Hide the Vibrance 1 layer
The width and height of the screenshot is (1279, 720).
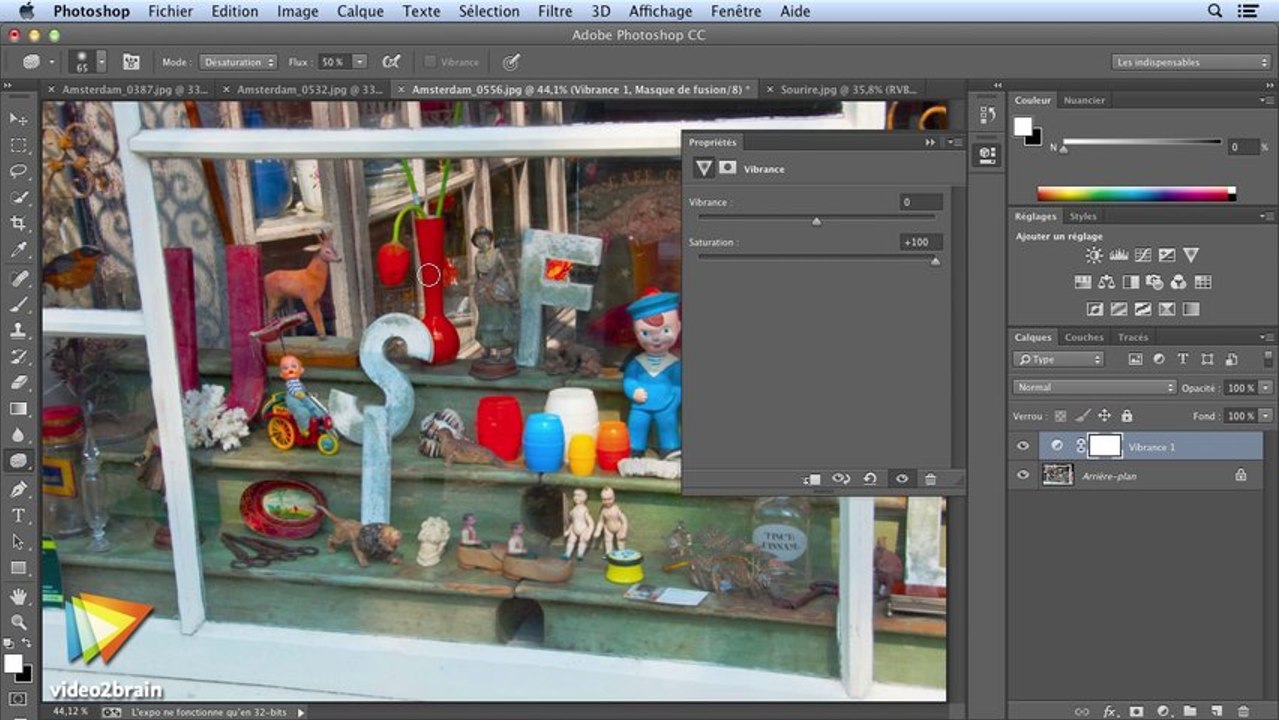[1022, 446]
